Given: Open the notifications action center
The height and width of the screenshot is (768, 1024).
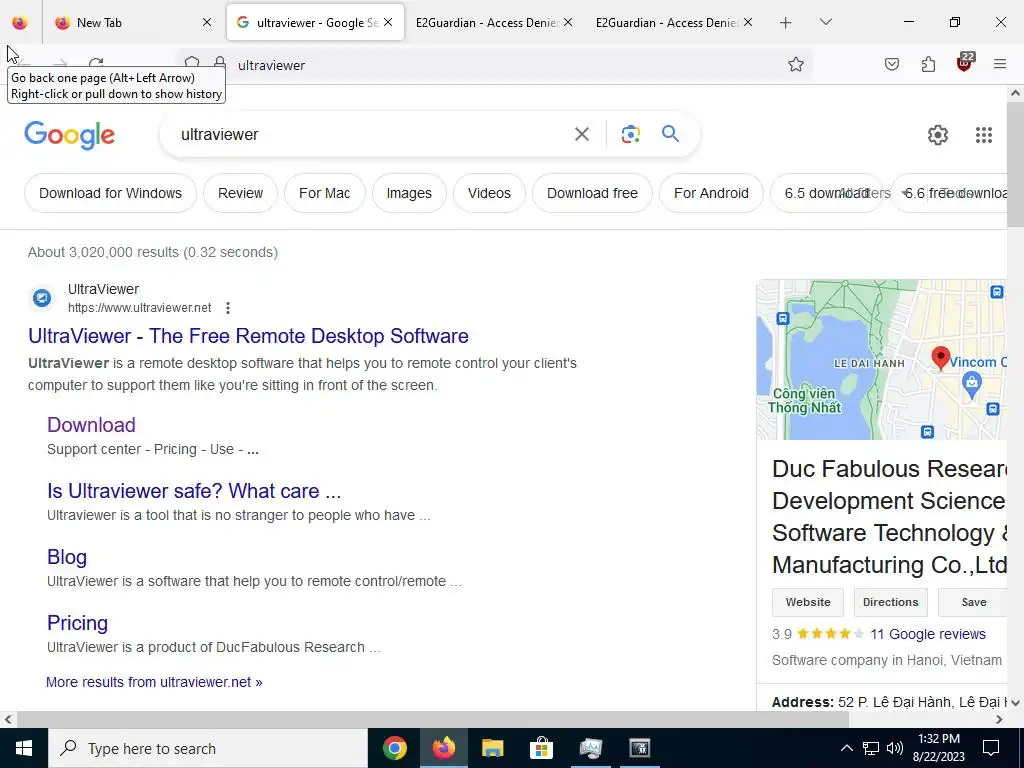Looking at the screenshot, I should (991, 748).
